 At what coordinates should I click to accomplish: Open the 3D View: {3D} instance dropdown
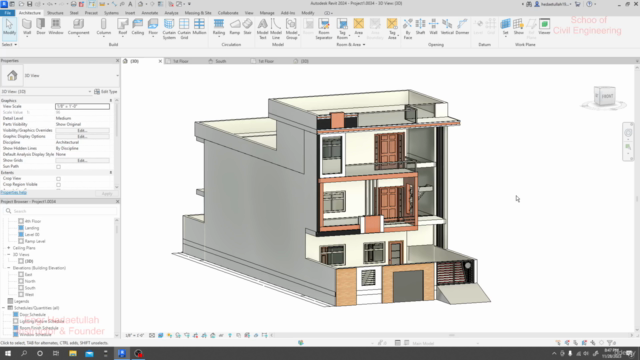coord(90,91)
